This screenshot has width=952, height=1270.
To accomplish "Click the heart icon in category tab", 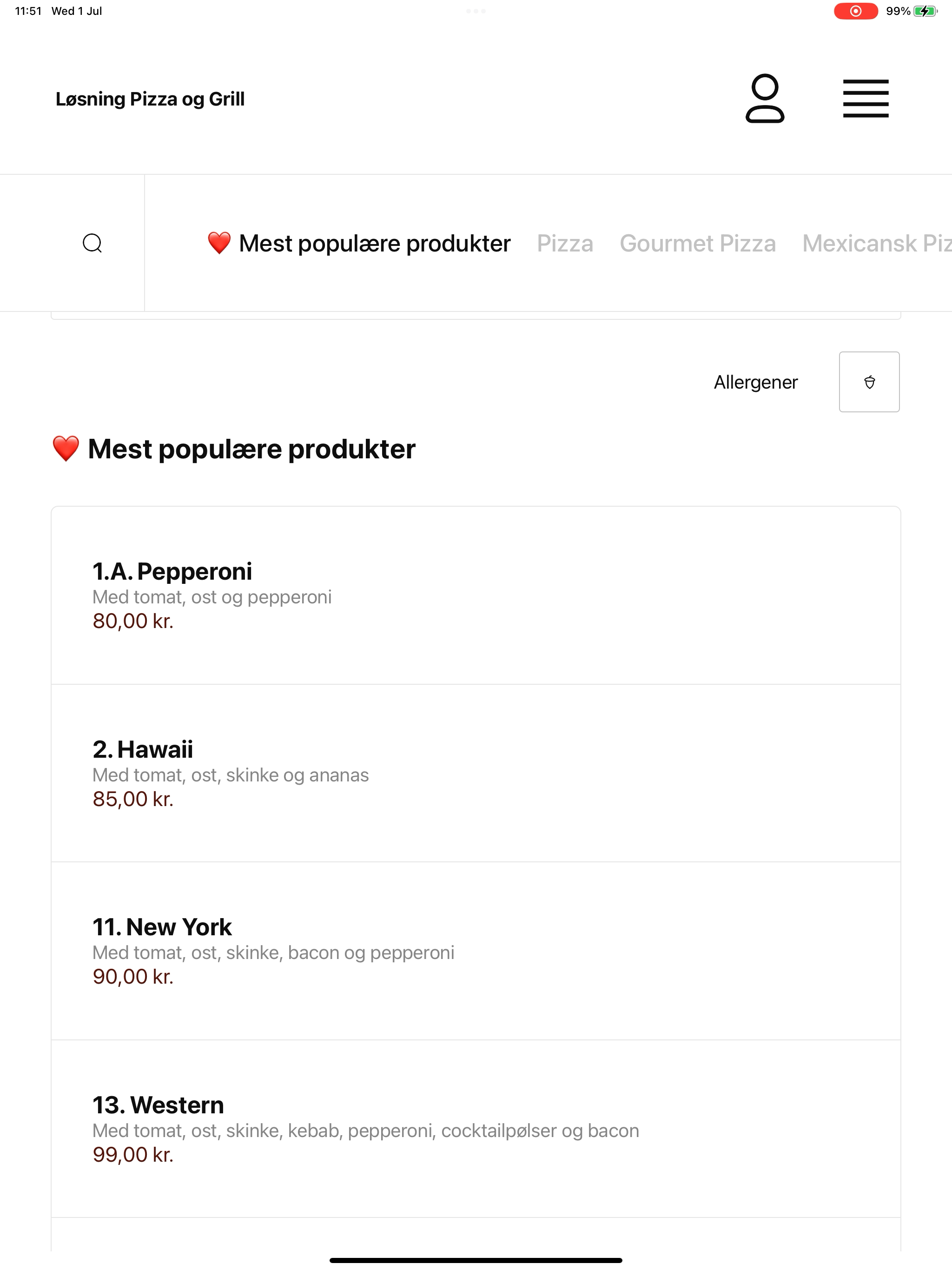I will pyautogui.click(x=219, y=243).
